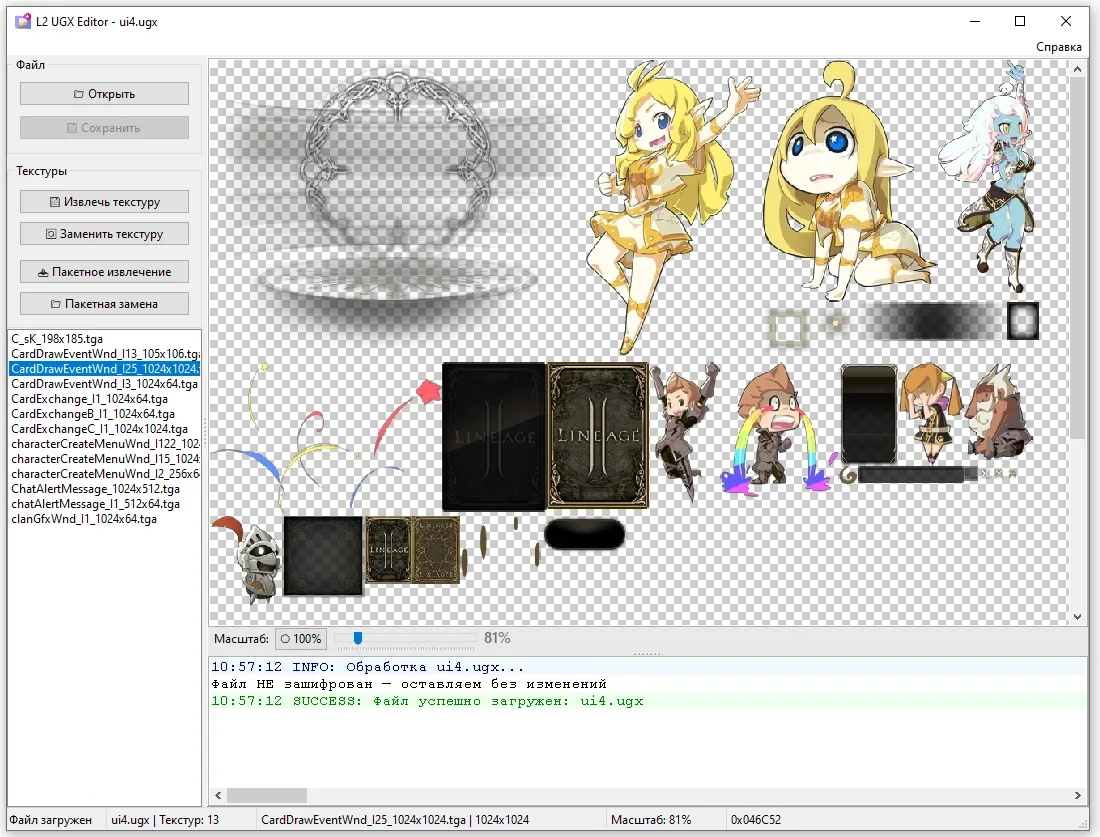Click the INFO Обработка ui4.ugx log line
This screenshot has width=1100, height=837.
[368, 667]
